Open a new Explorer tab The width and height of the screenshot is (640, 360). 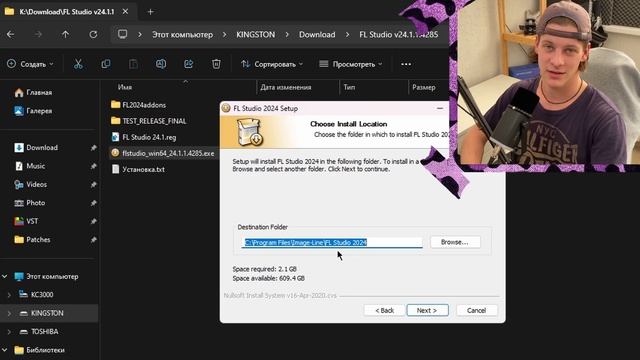click(x=150, y=12)
